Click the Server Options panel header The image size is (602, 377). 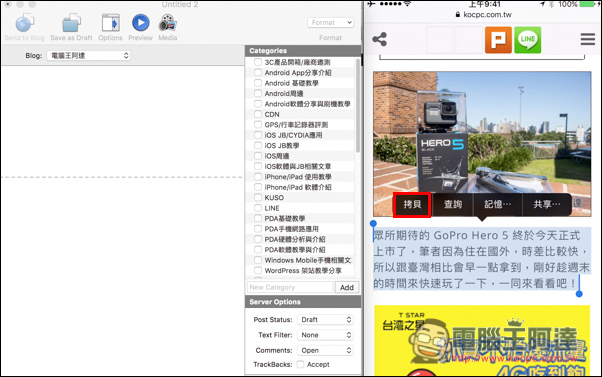coord(303,302)
